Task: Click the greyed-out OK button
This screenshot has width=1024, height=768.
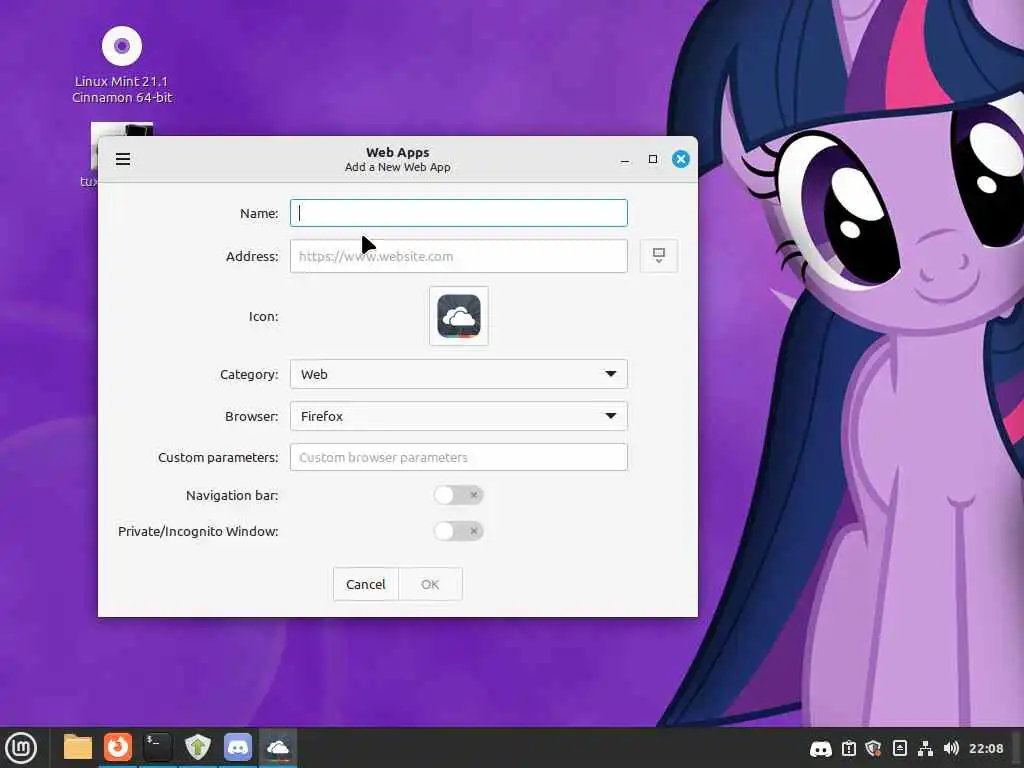Action: click(x=430, y=584)
